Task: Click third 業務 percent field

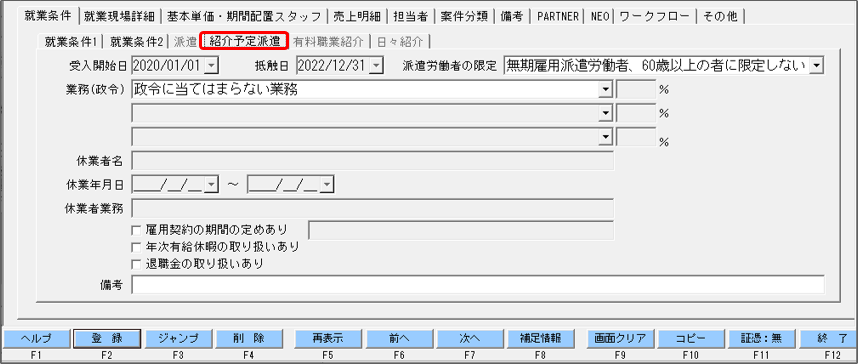Action: coord(636,137)
